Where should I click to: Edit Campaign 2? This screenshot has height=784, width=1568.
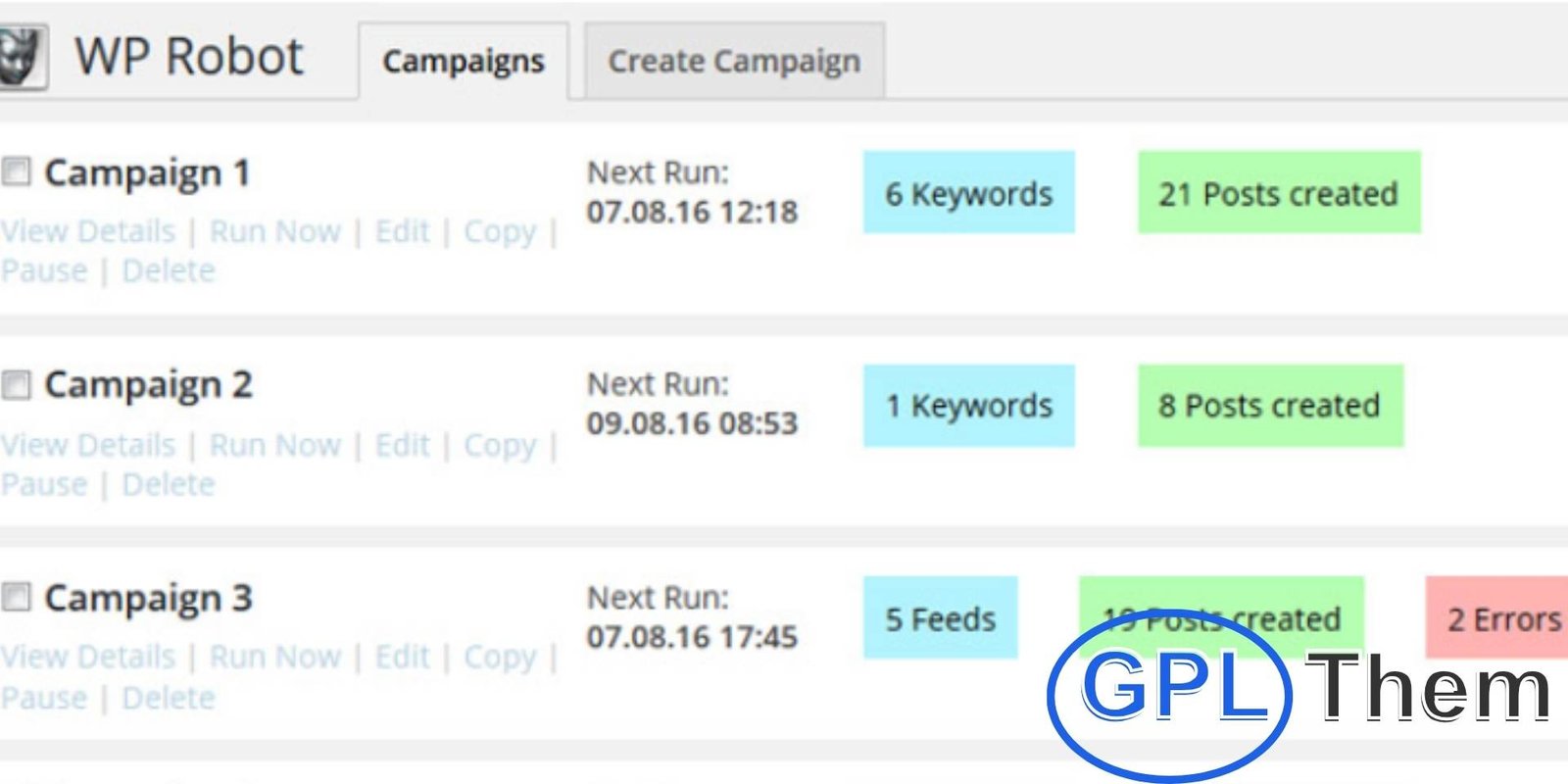(x=402, y=445)
